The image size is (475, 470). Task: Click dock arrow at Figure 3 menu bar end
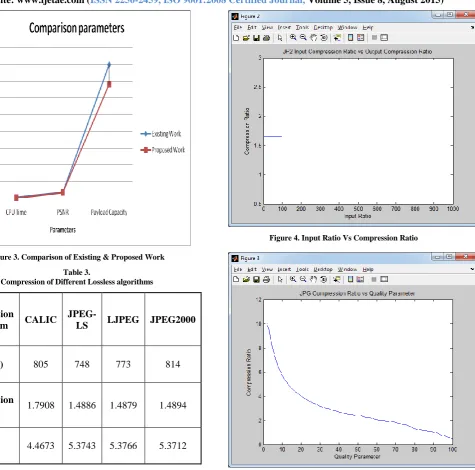(x=472, y=269)
